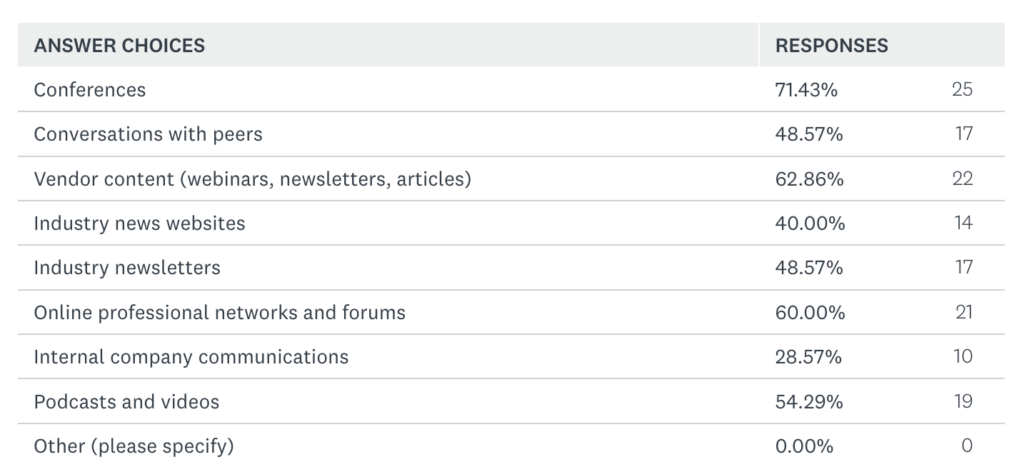Click the 28.57% response percentage
The width and height of the screenshot is (1024, 467).
coord(808,357)
